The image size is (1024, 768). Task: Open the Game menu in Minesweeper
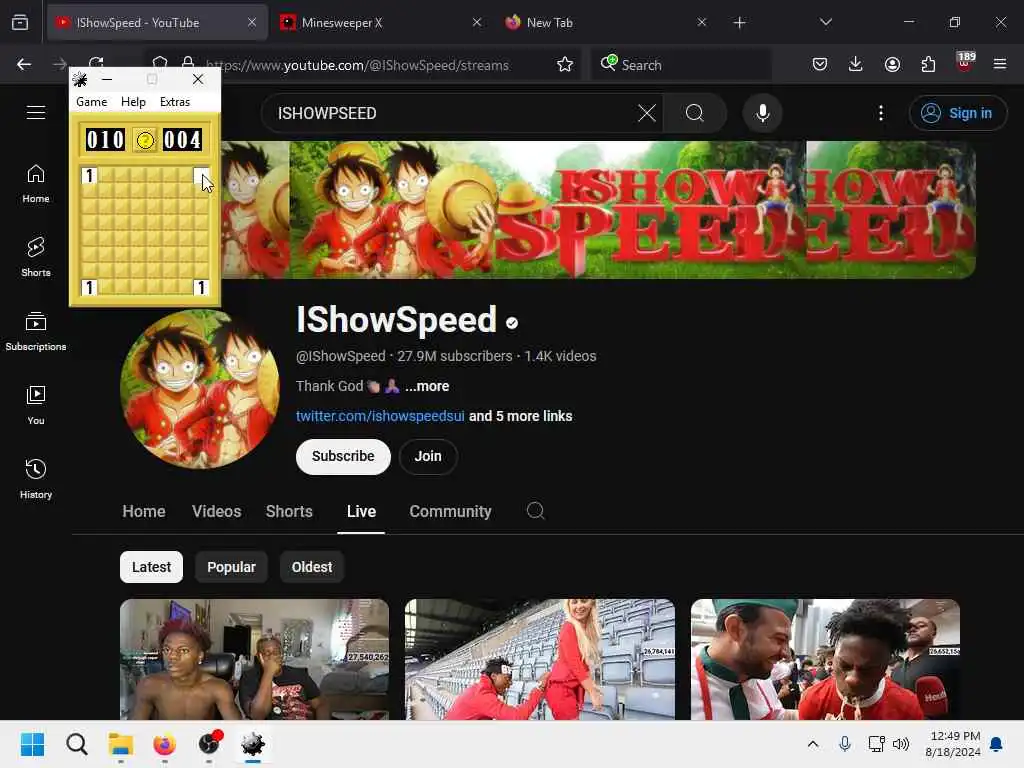pos(91,102)
